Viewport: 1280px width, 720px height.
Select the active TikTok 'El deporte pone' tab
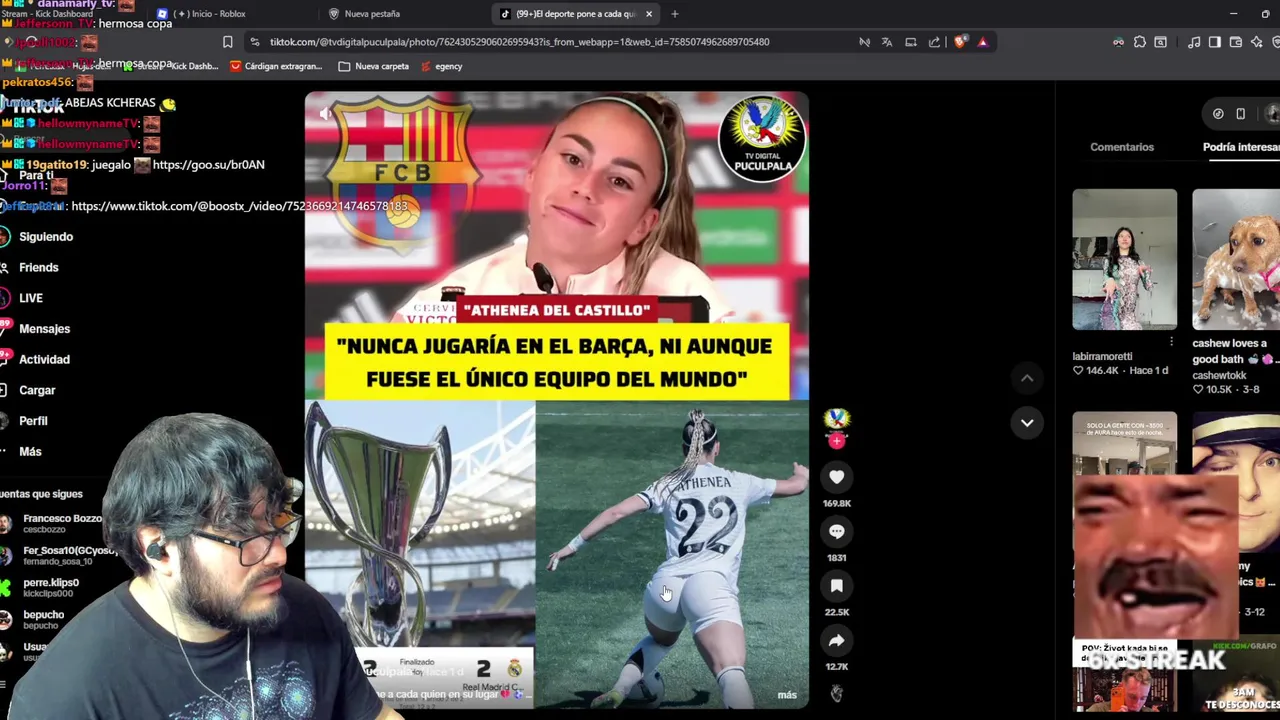pos(575,14)
